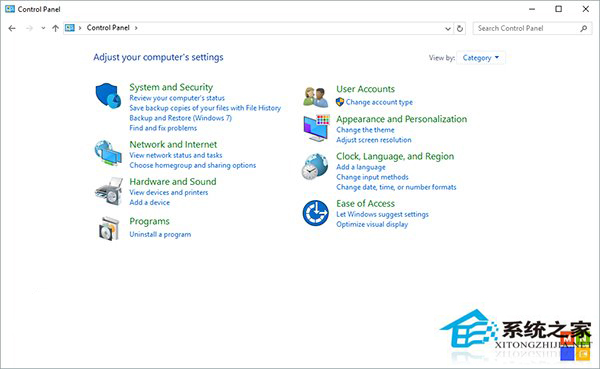Expand the chevron after Control Panel breadcrumb

pyautogui.click(x=136, y=28)
